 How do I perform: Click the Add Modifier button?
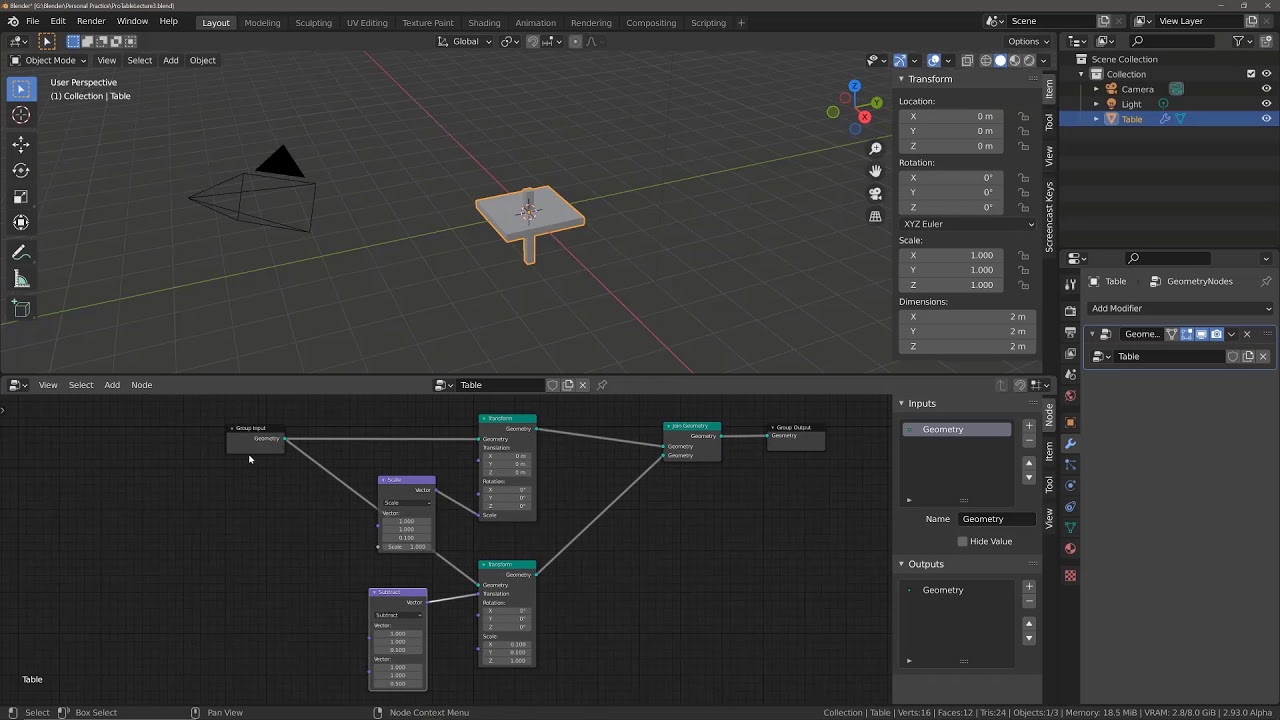point(1180,308)
